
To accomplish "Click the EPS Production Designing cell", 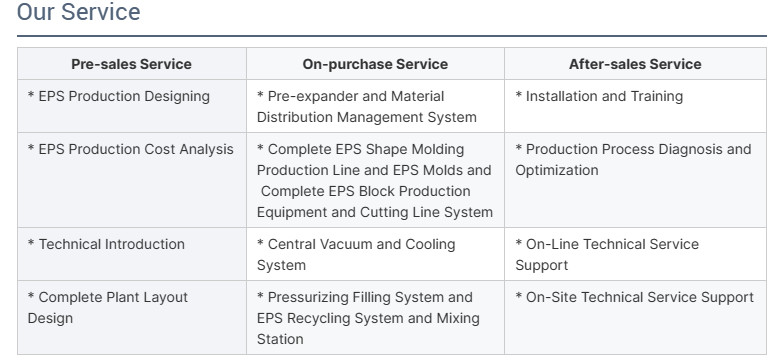I will pyautogui.click(x=131, y=106).
